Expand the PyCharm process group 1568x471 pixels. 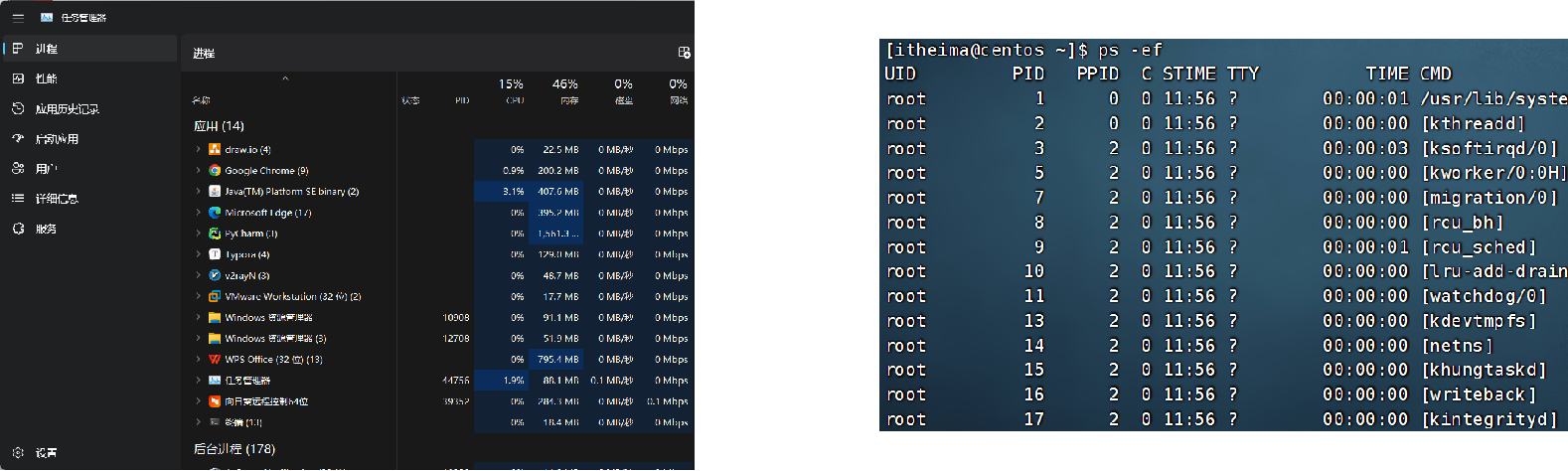(x=198, y=234)
